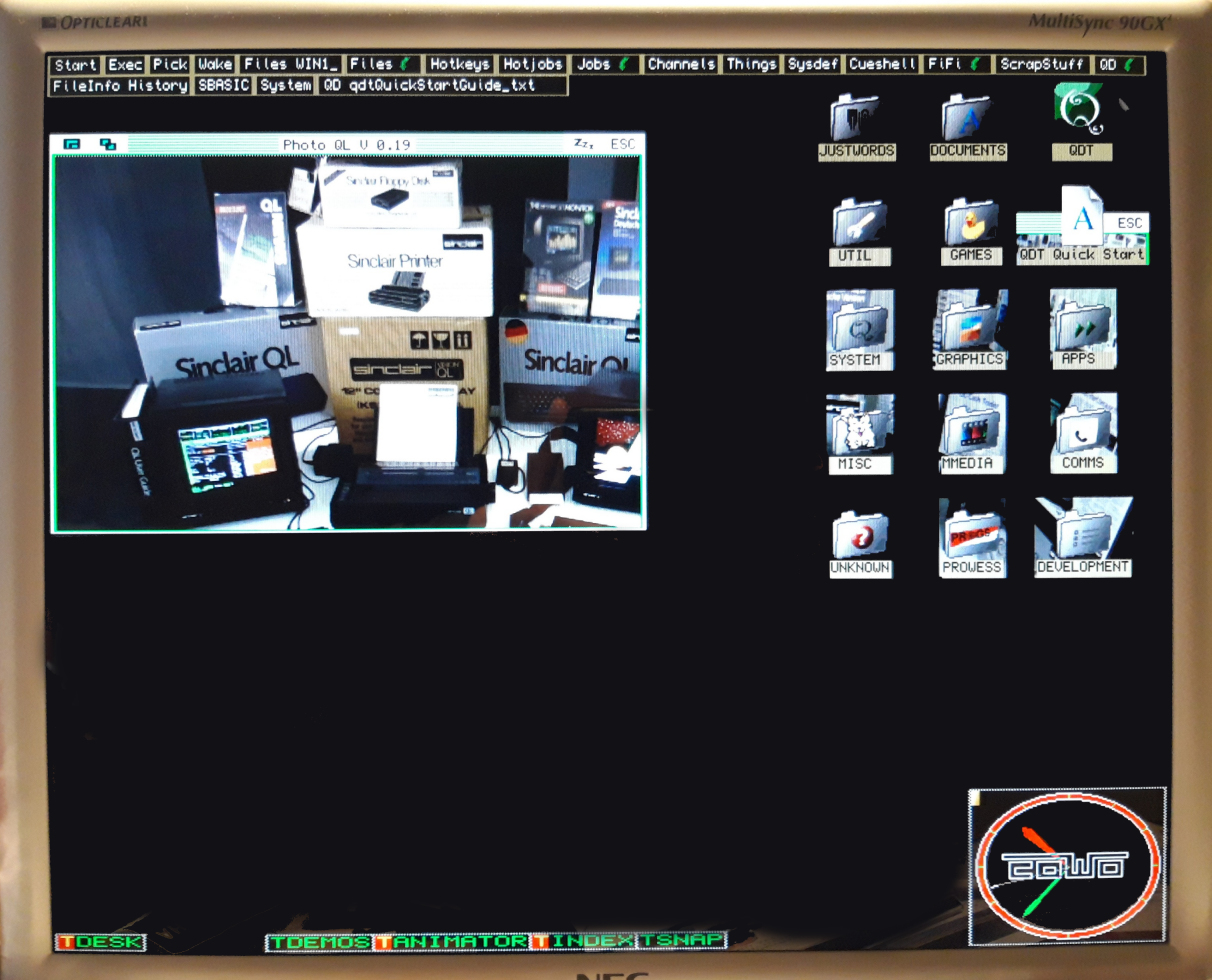Viewport: 1212px width, 980px height.
Task: Click the analog clock widget
Action: 1066,865
